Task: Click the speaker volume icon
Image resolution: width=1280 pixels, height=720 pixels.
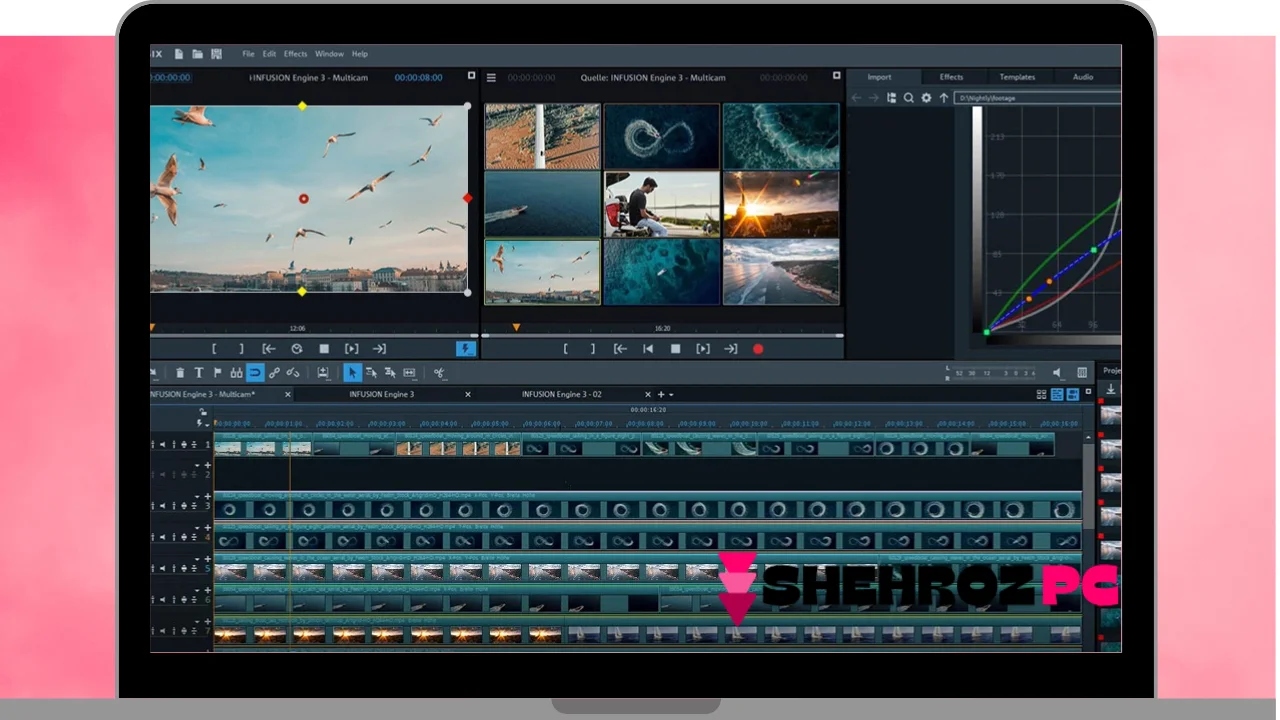Action: [x=1058, y=373]
